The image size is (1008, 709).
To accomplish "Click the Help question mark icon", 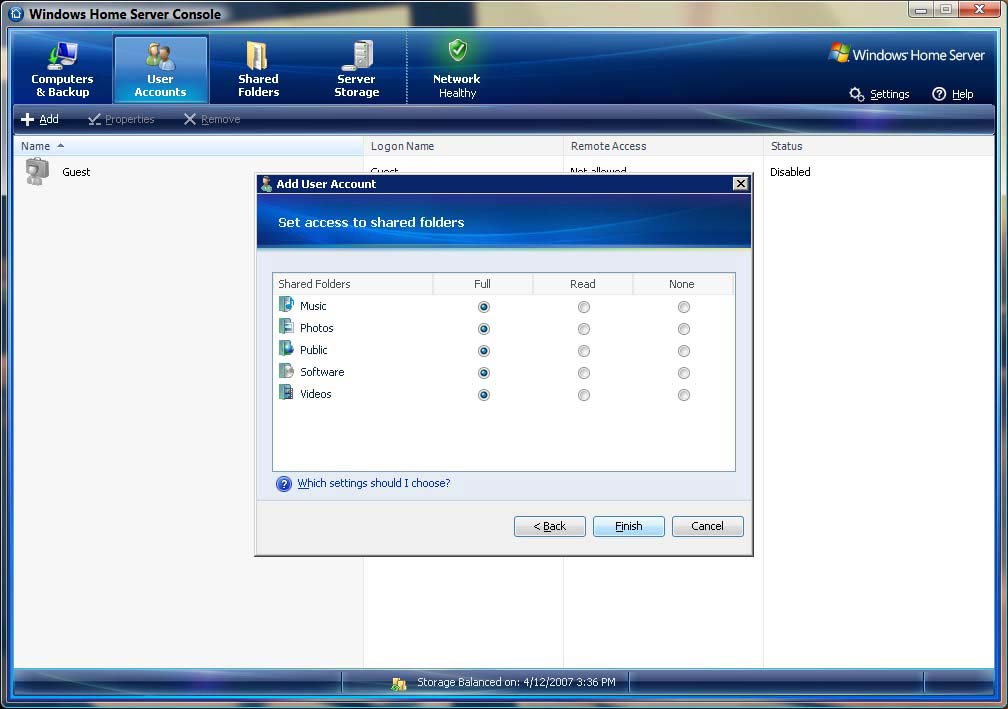I will point(939,94).
